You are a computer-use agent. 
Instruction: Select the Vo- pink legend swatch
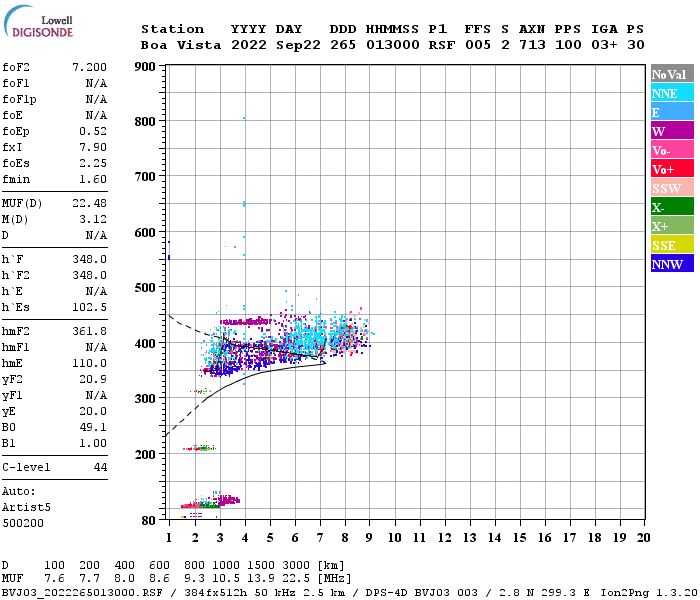point(672,150)
